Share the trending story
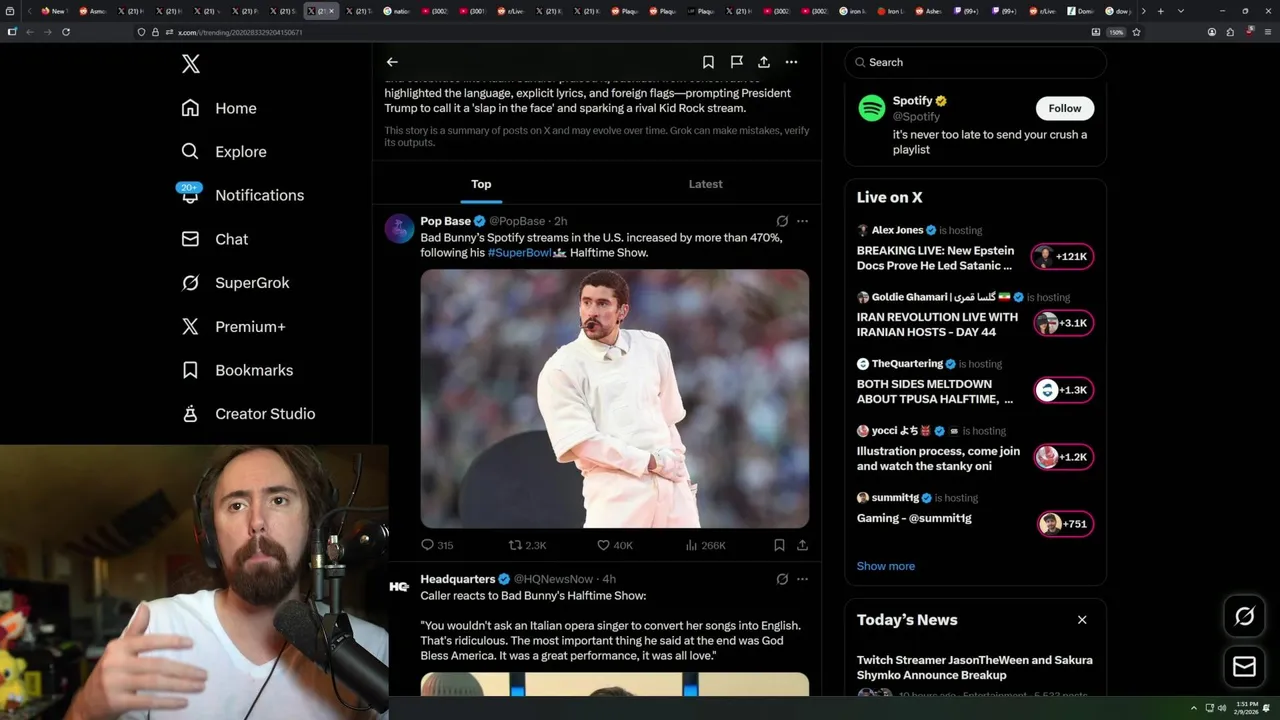This screenshot has height=720, width=1280. point(764,62)
